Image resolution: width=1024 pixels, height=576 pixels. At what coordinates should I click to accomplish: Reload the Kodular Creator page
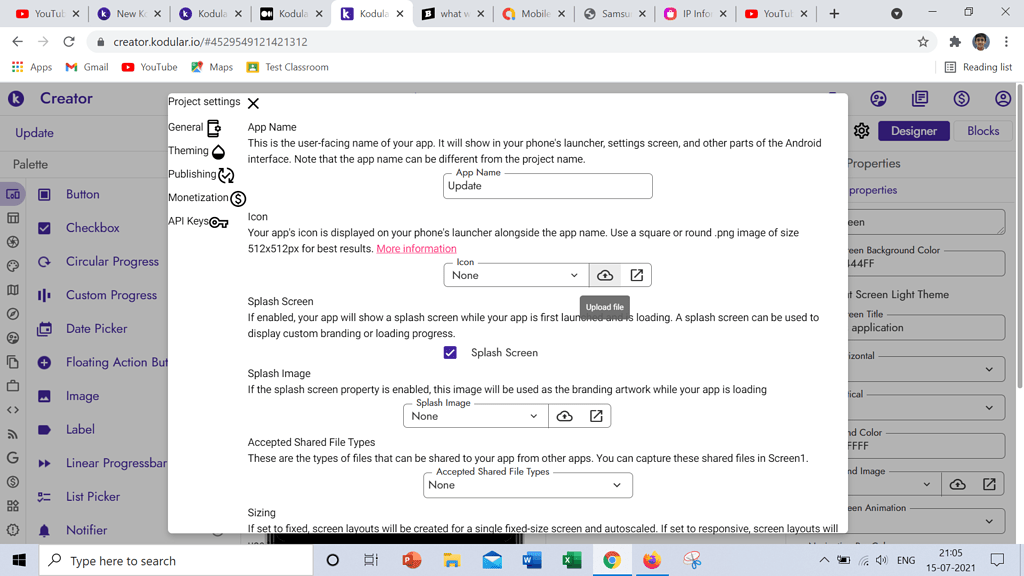[x=69, y=42]
